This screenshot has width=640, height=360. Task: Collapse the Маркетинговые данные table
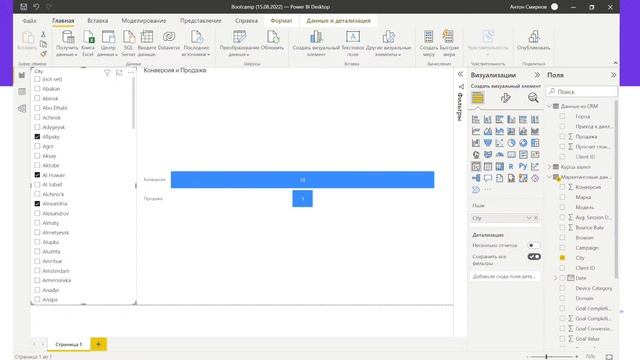(549, 177)
